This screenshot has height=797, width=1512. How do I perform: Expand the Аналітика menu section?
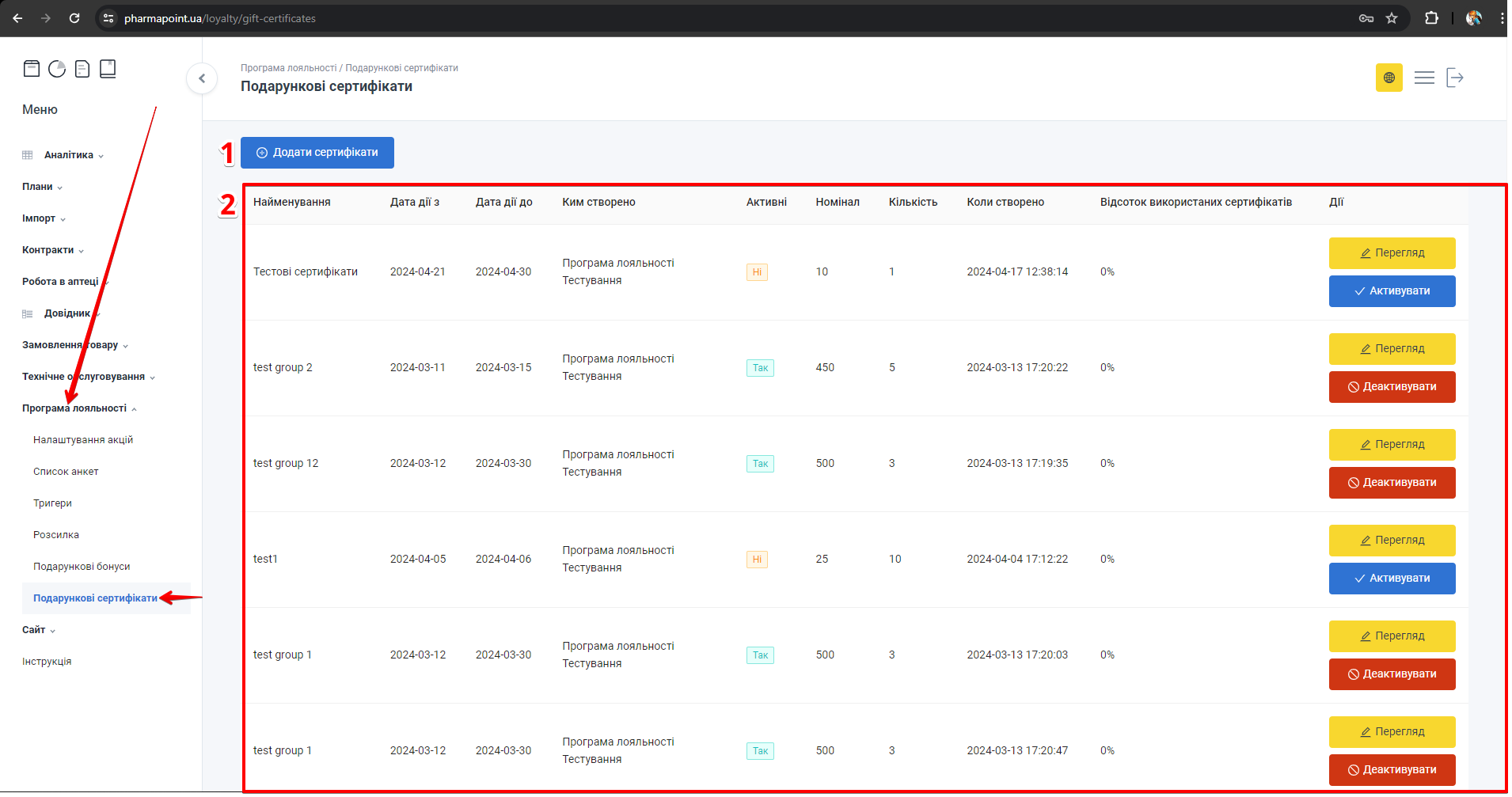coord(69,155)
